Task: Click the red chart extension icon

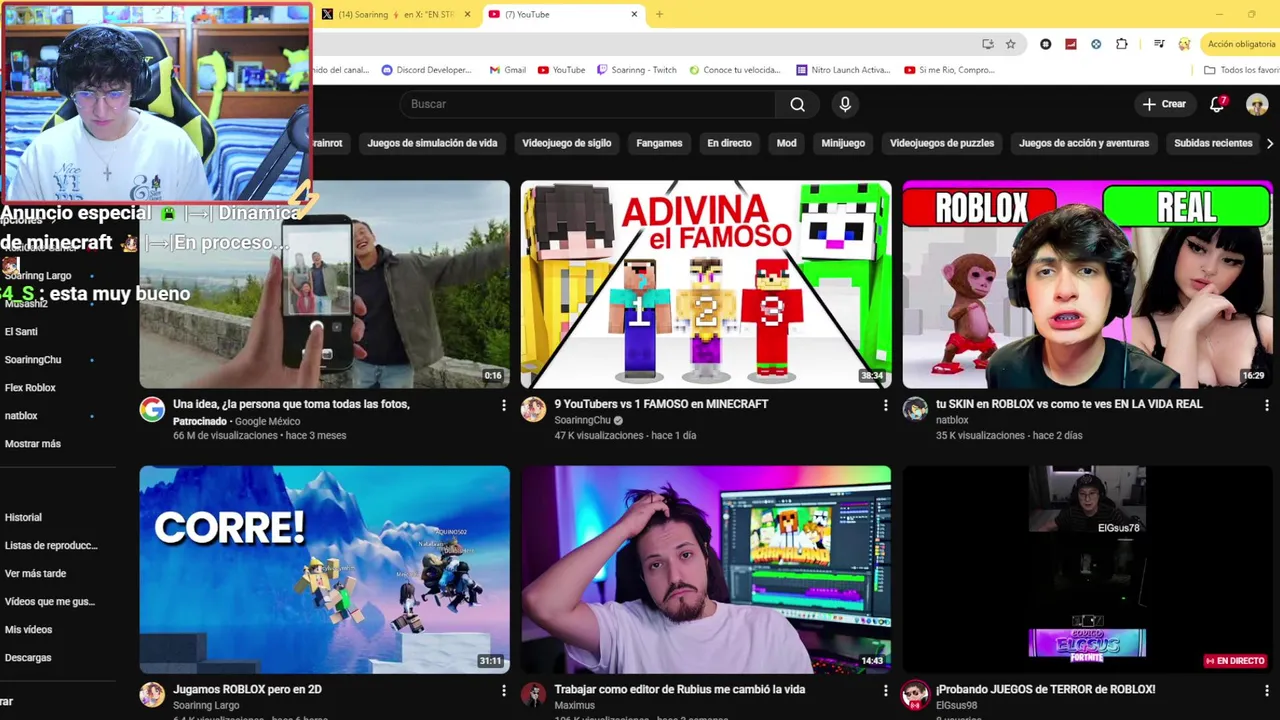Action: (1071, 44)
